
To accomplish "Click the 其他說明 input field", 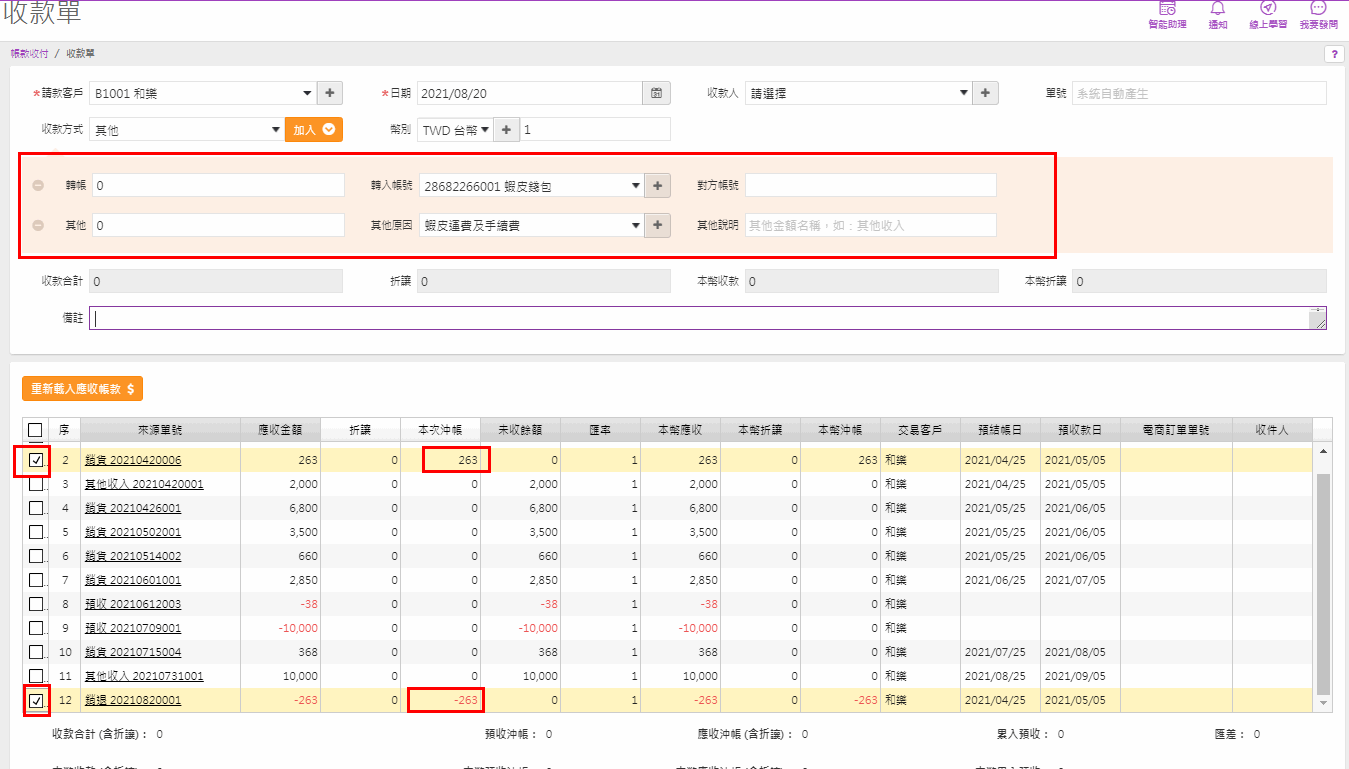I will pyautogui.click(x=871, y=225).
